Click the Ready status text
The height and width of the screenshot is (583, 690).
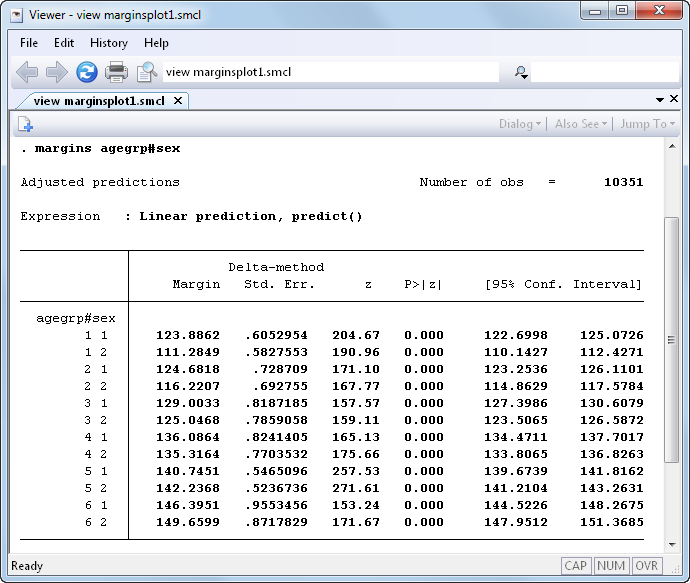coord(27,565)
